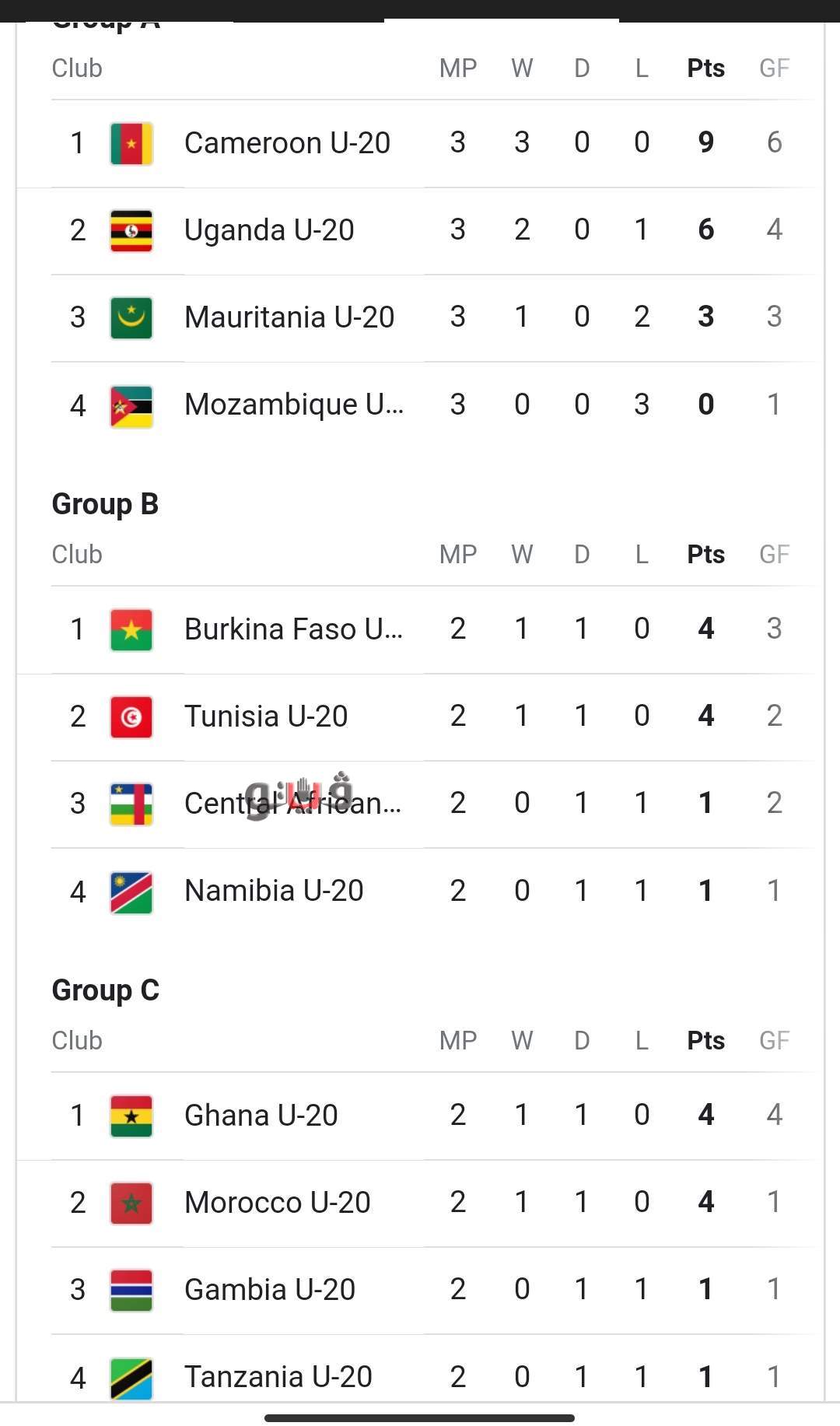
Task: Click the Group C heading
Action: pos(105,990)
